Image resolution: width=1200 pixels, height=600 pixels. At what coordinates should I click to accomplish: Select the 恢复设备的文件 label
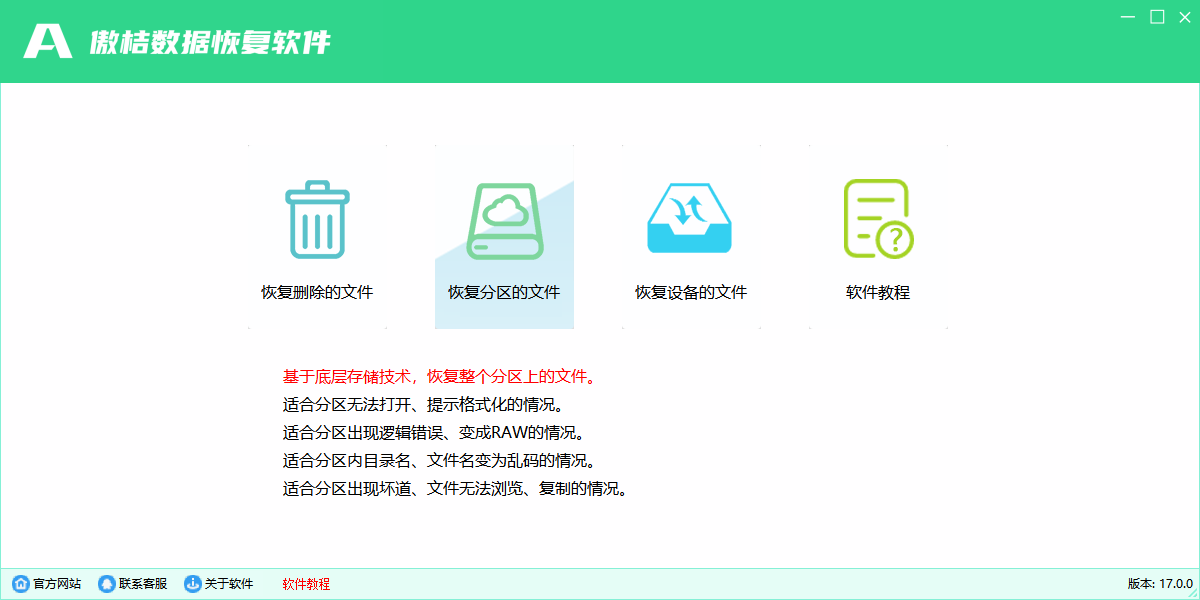690,292
